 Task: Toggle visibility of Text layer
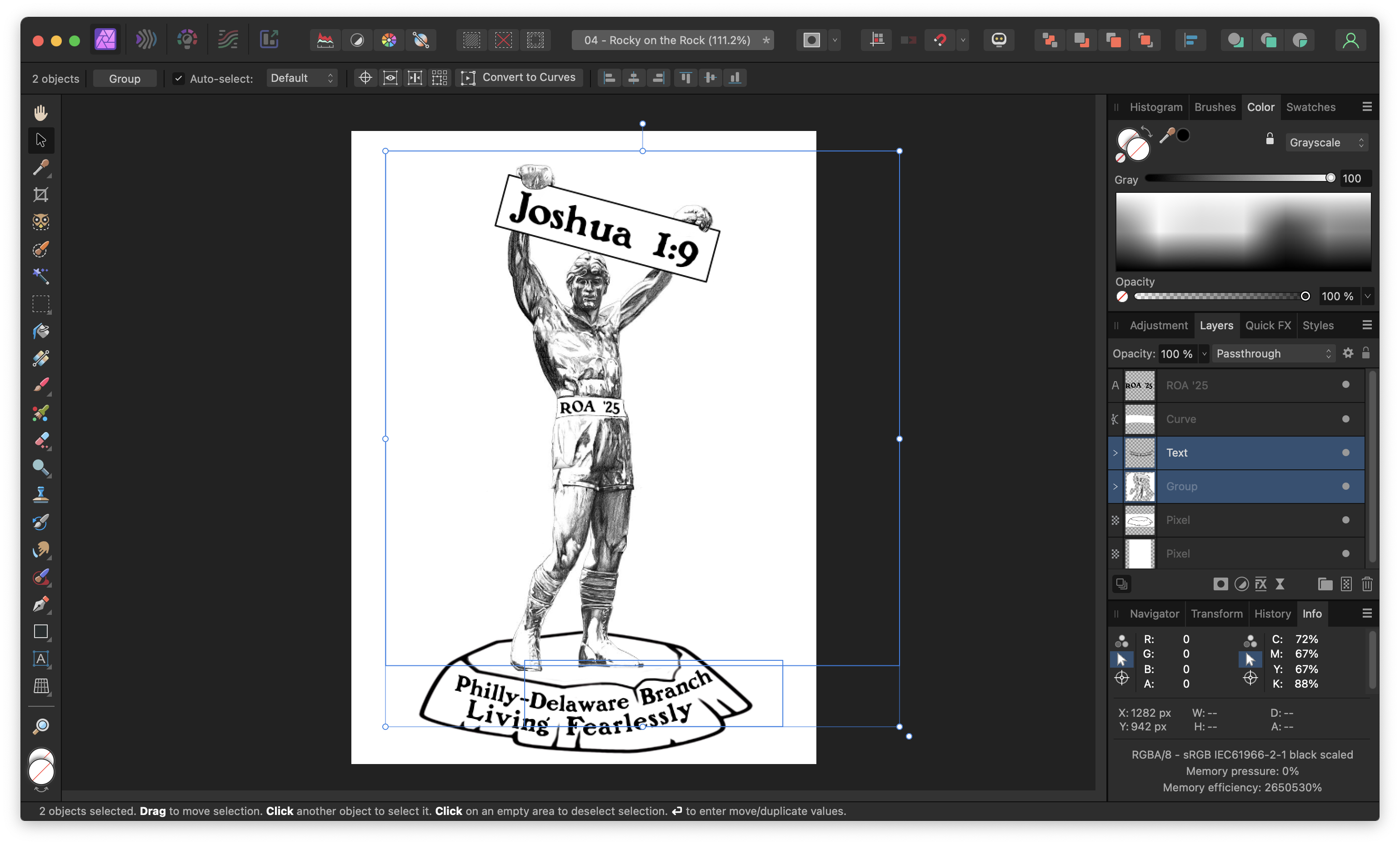1345,452
